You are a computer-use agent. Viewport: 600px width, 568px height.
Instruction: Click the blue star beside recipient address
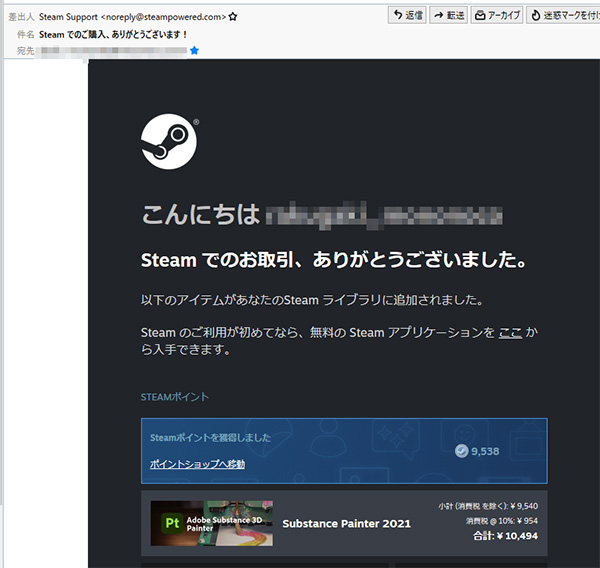click(x=194, y=50)
